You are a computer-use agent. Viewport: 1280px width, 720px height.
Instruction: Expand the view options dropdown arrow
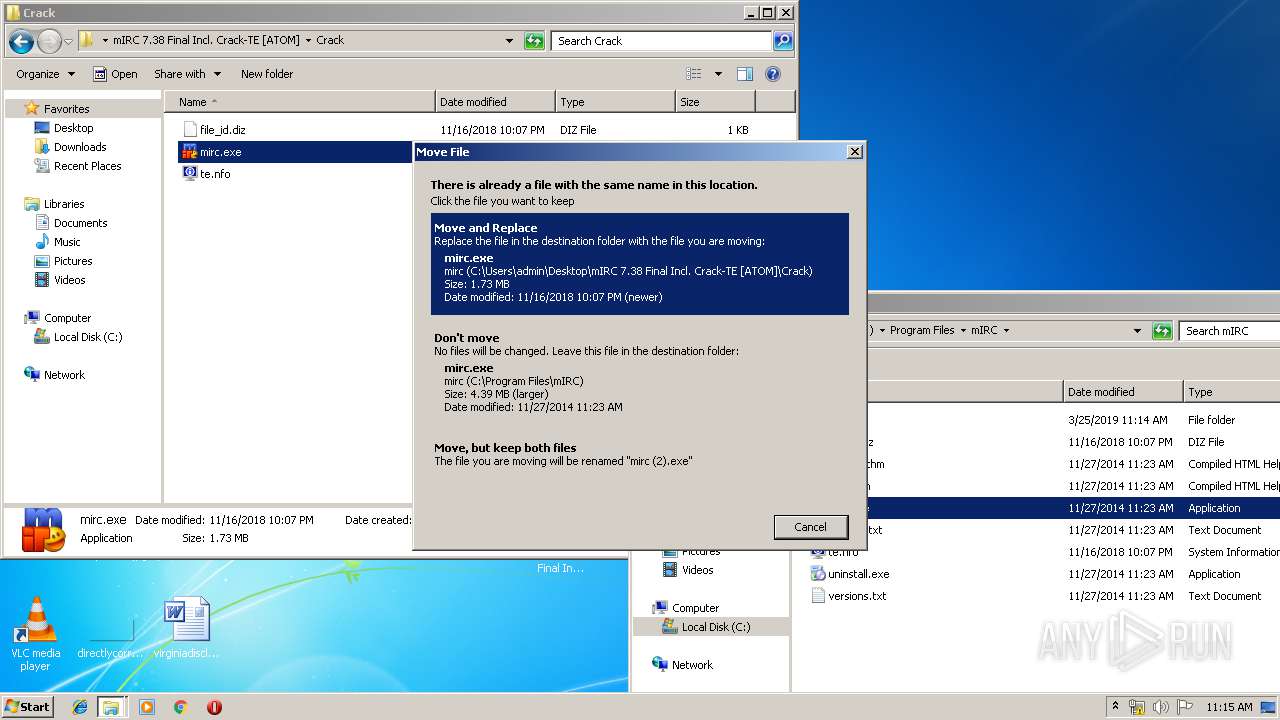tap(718, 74)
